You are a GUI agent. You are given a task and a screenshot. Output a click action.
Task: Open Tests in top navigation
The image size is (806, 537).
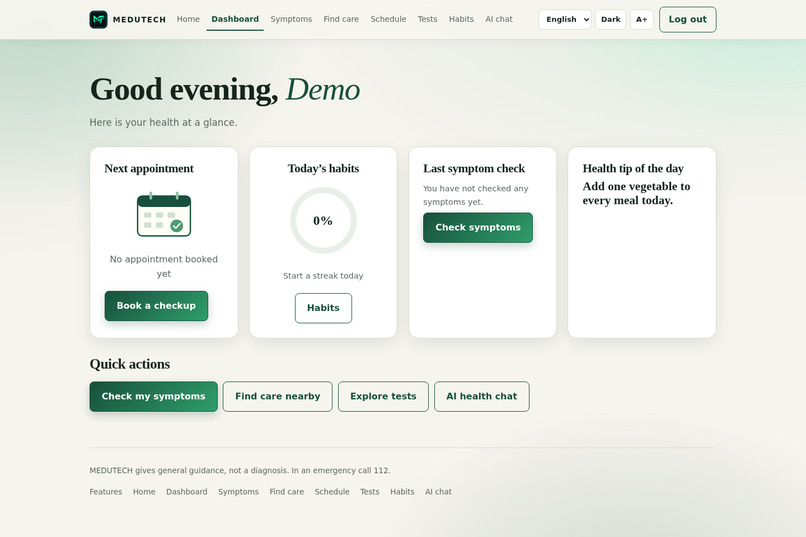(x=427, y=19)
